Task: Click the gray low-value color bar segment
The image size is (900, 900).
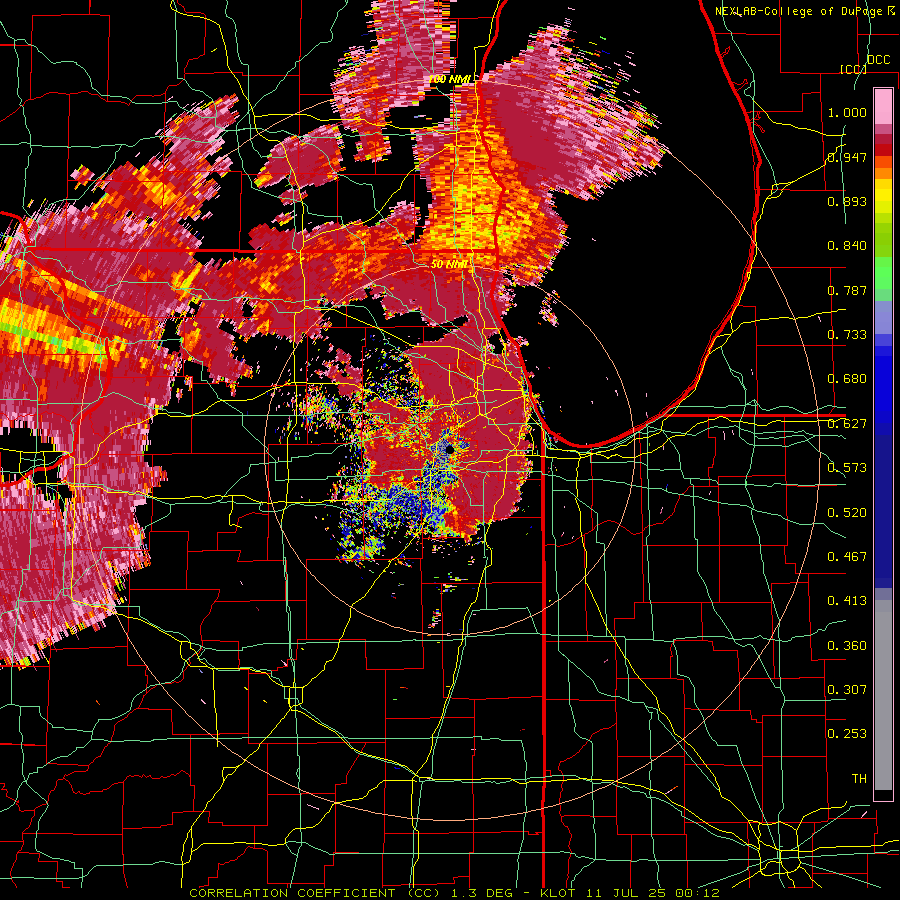Action: pos(883,695)
